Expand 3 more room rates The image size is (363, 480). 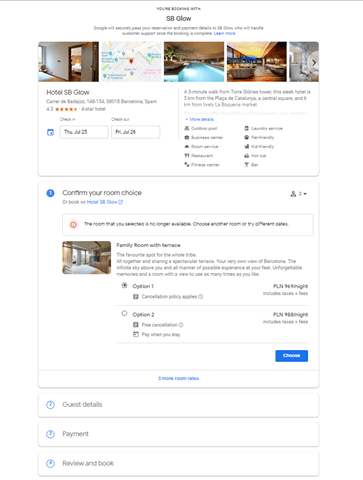[x=179, y=378]
